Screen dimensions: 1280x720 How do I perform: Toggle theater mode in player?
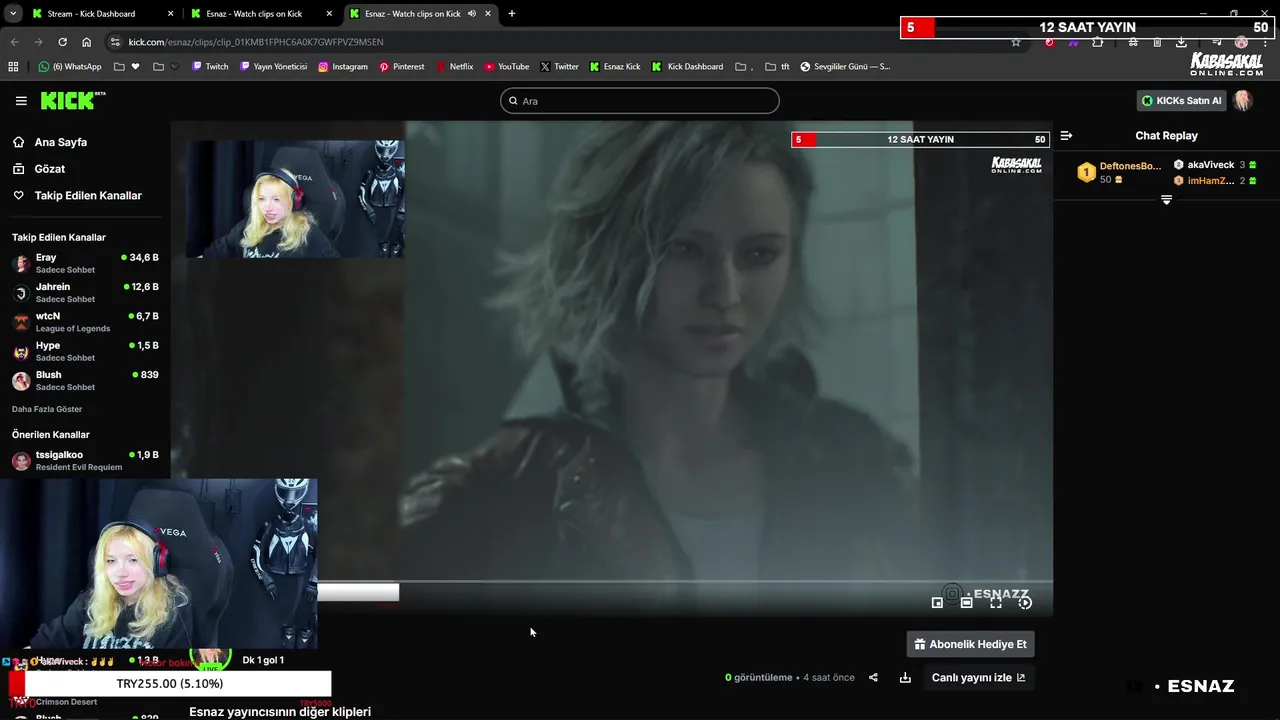point(966,602)
